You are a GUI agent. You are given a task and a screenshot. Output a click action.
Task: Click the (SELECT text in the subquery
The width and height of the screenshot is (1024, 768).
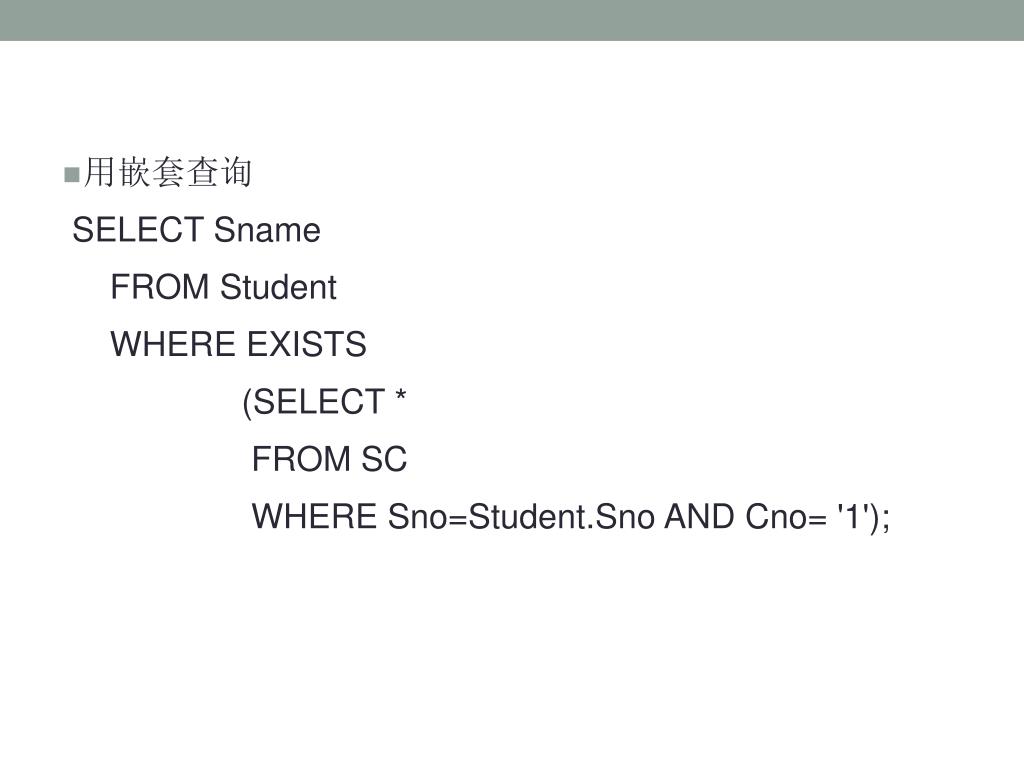(313, 402)
